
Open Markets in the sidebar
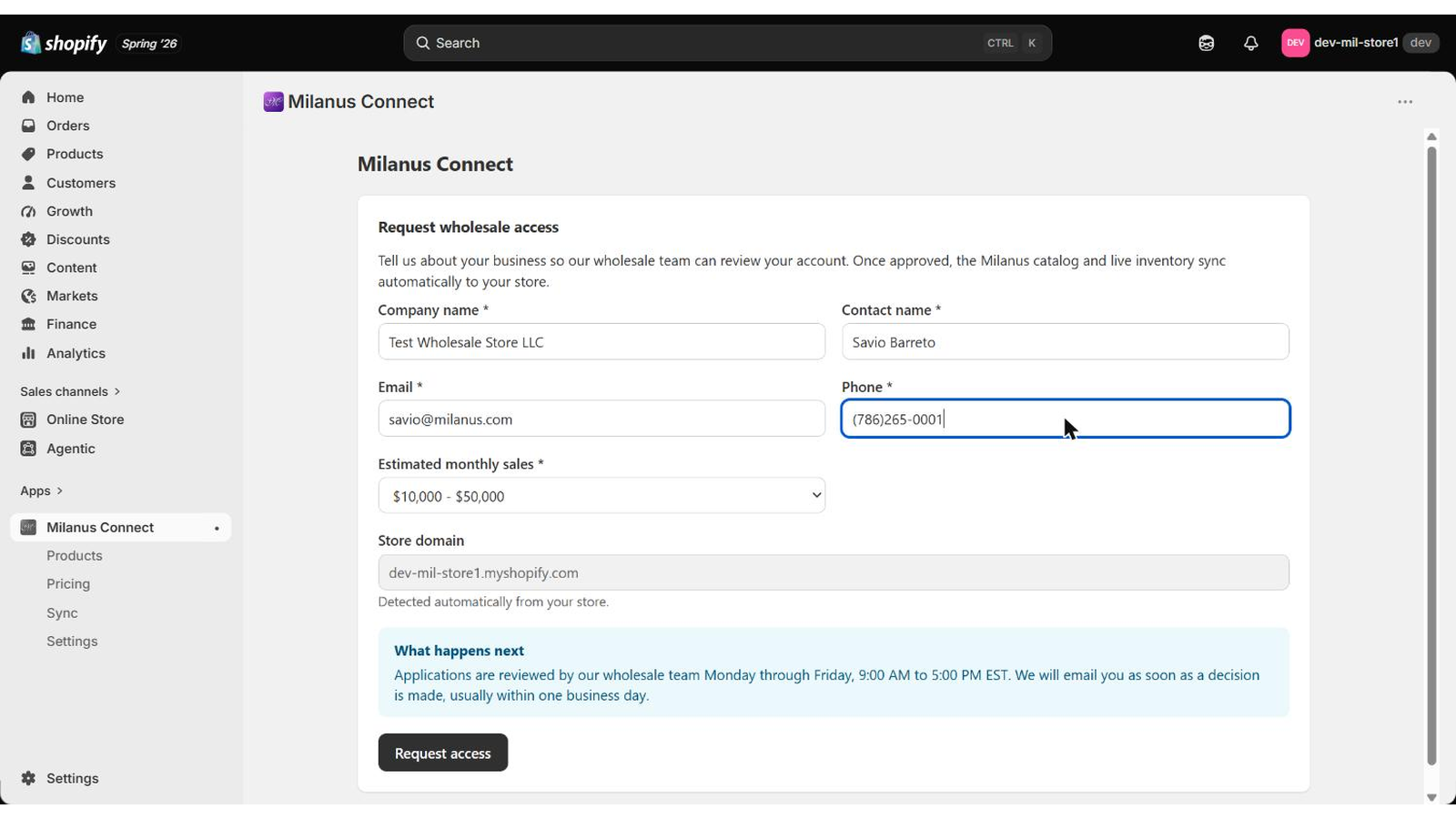pyautogui.click(x=72, y=296)
